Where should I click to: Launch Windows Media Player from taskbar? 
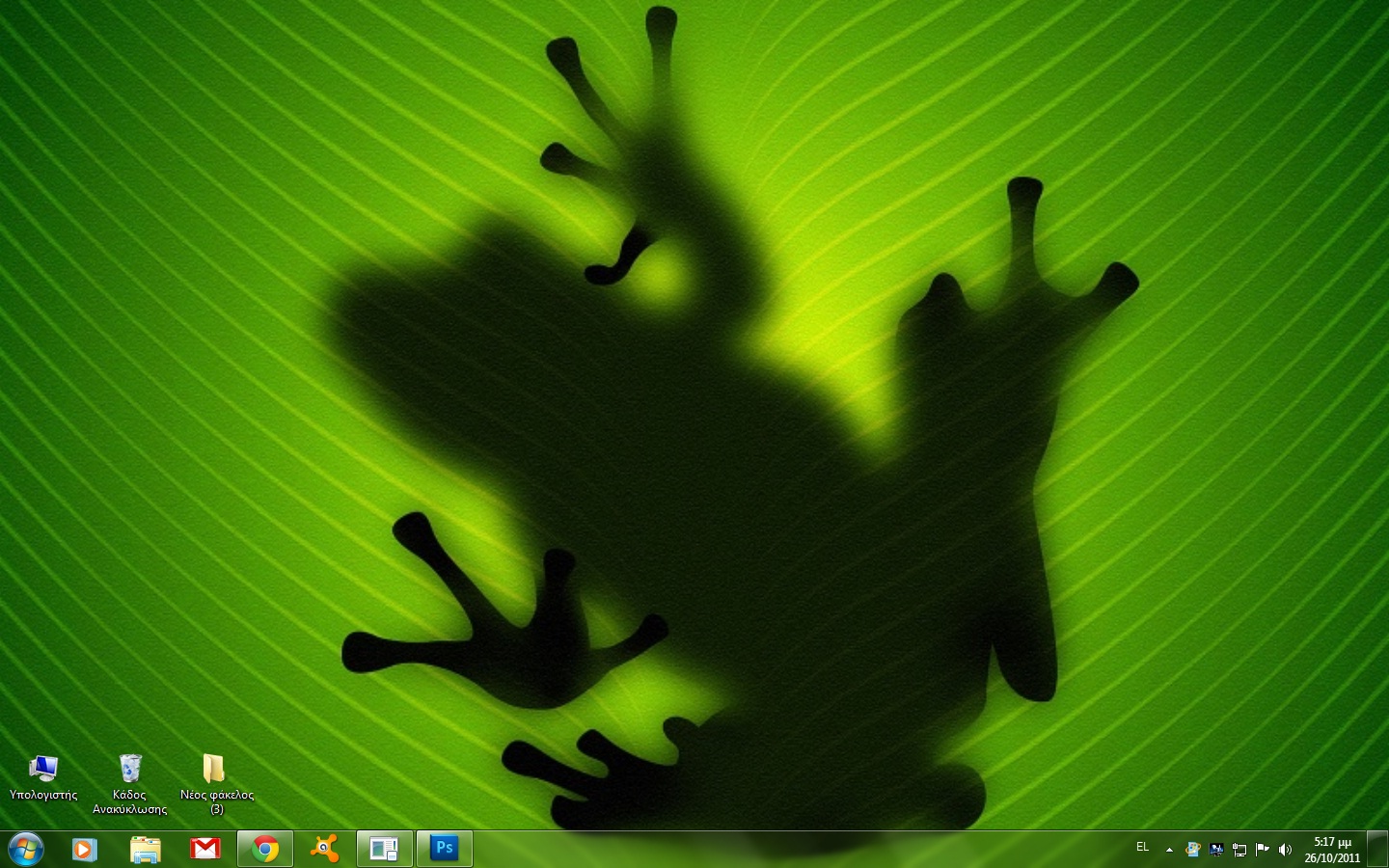tap(85, 849)
